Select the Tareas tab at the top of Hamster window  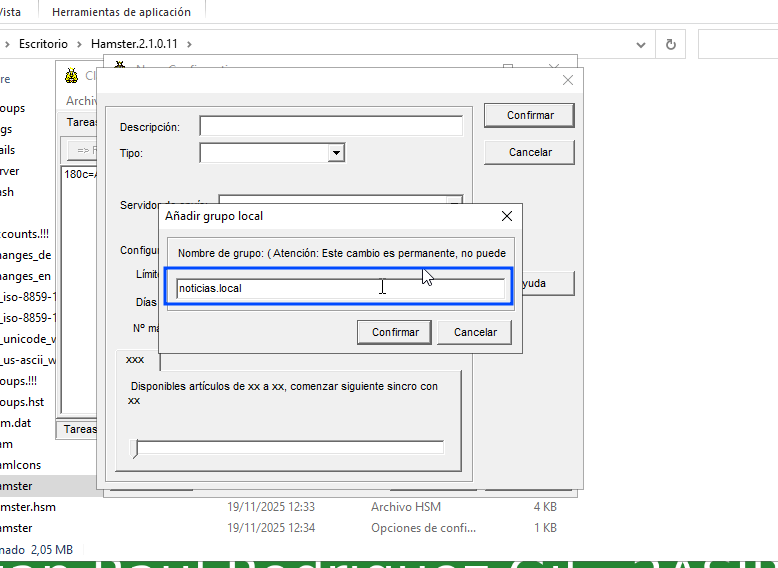81,122
